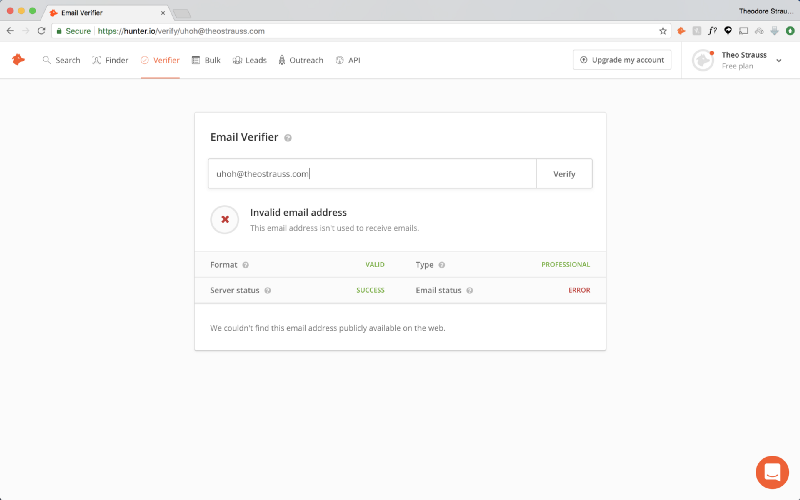Viewport: 800px width, 500px height.
Task: Click help icon next to Email Verifier title
Action: [x=288, y=138]
